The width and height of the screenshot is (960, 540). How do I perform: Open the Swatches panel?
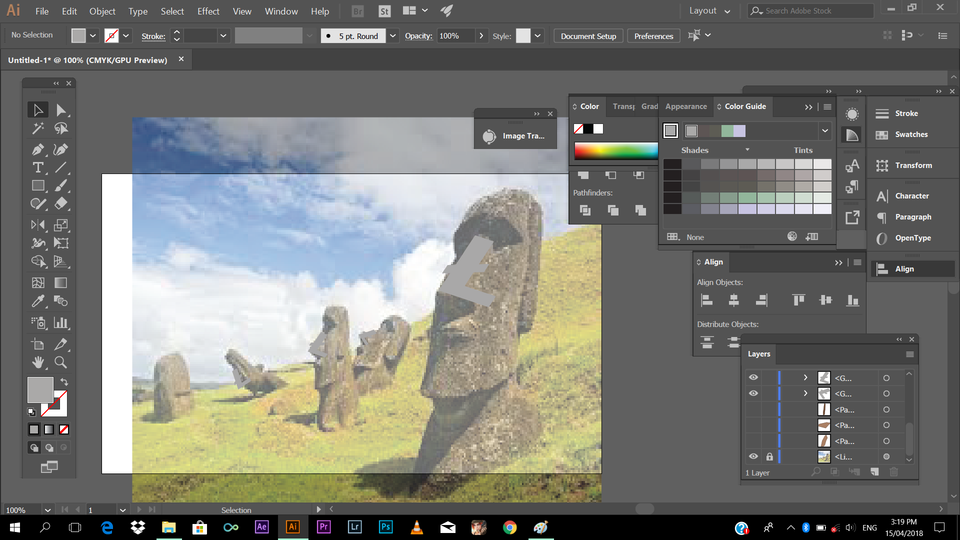pos(910,135)
